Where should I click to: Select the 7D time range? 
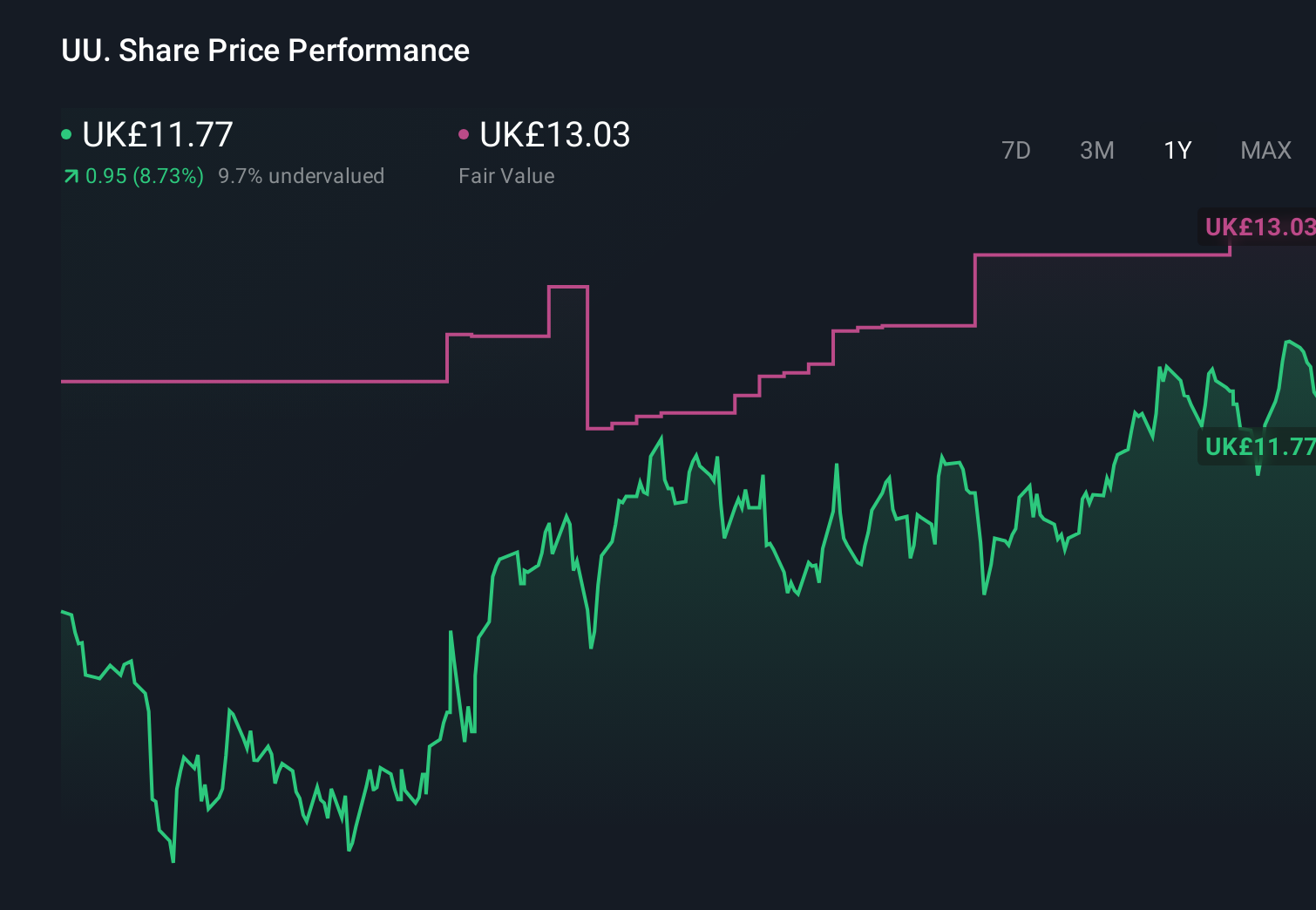tap(1015, 151)
